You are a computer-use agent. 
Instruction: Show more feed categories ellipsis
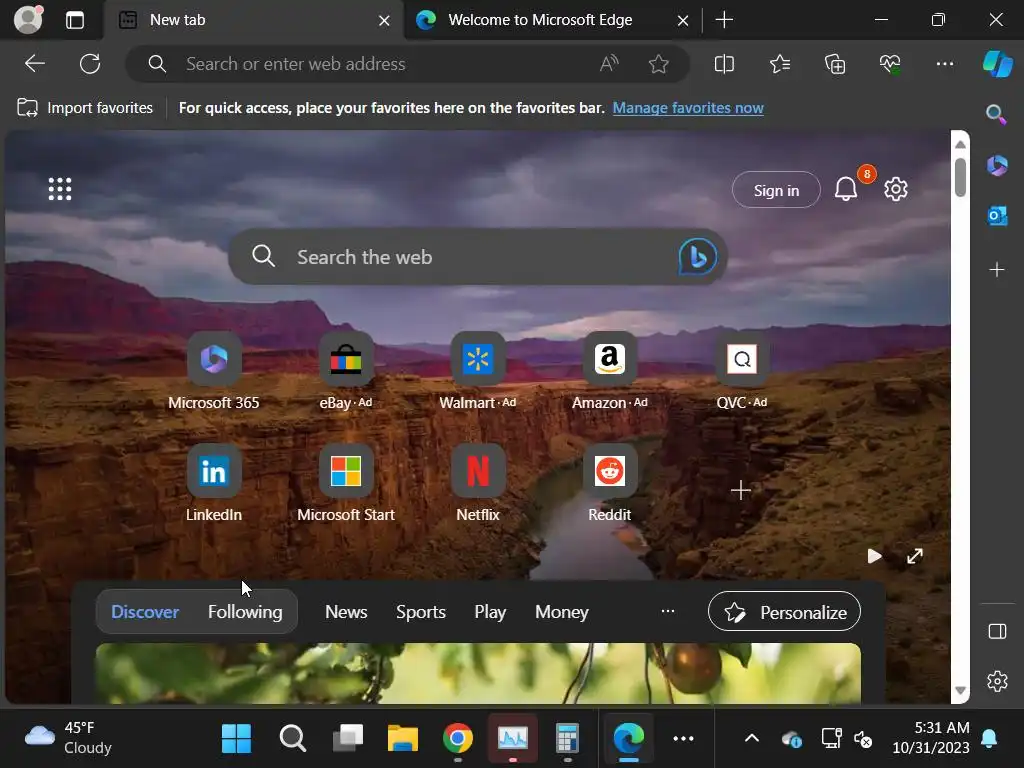667,611
